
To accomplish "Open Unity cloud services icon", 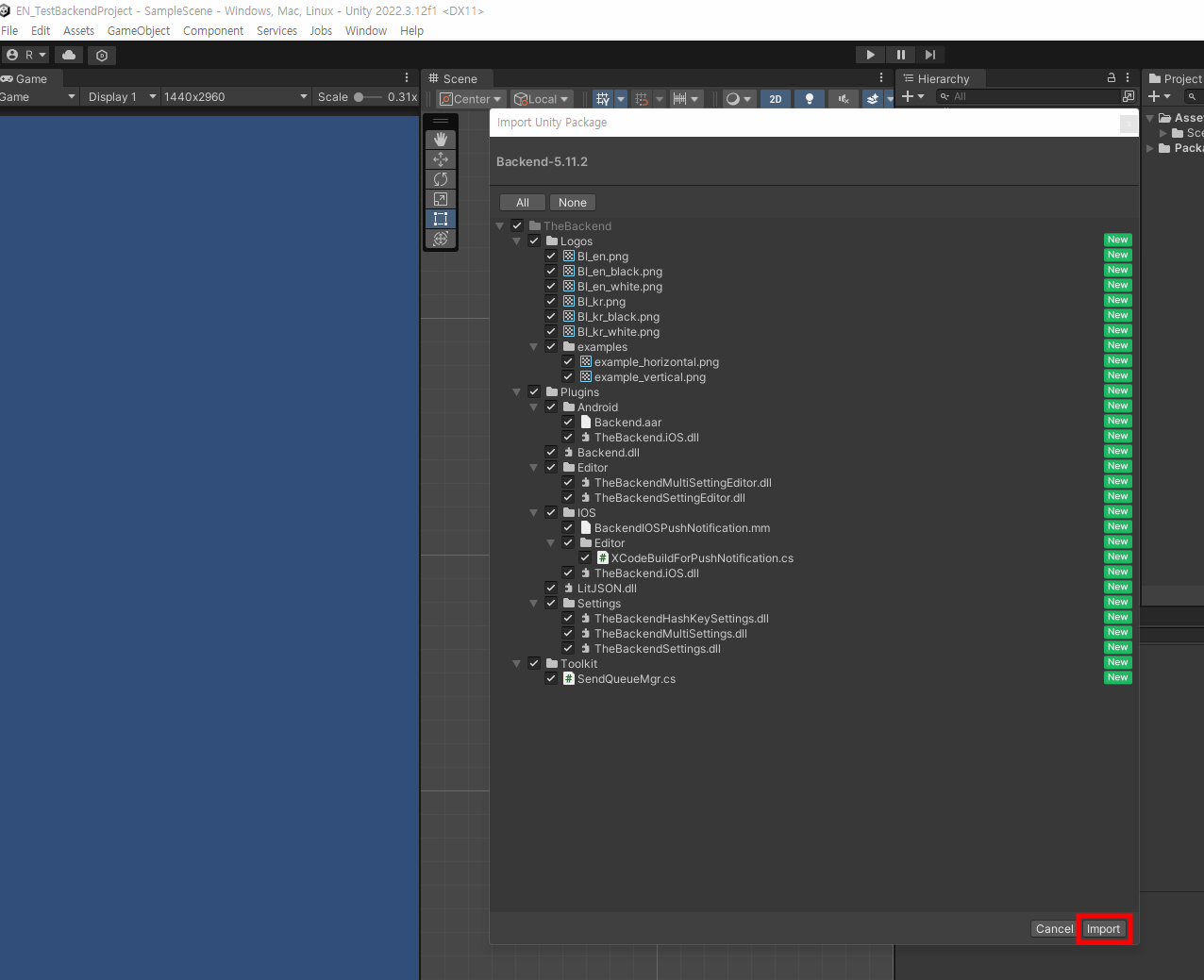I will pos(69,55).
